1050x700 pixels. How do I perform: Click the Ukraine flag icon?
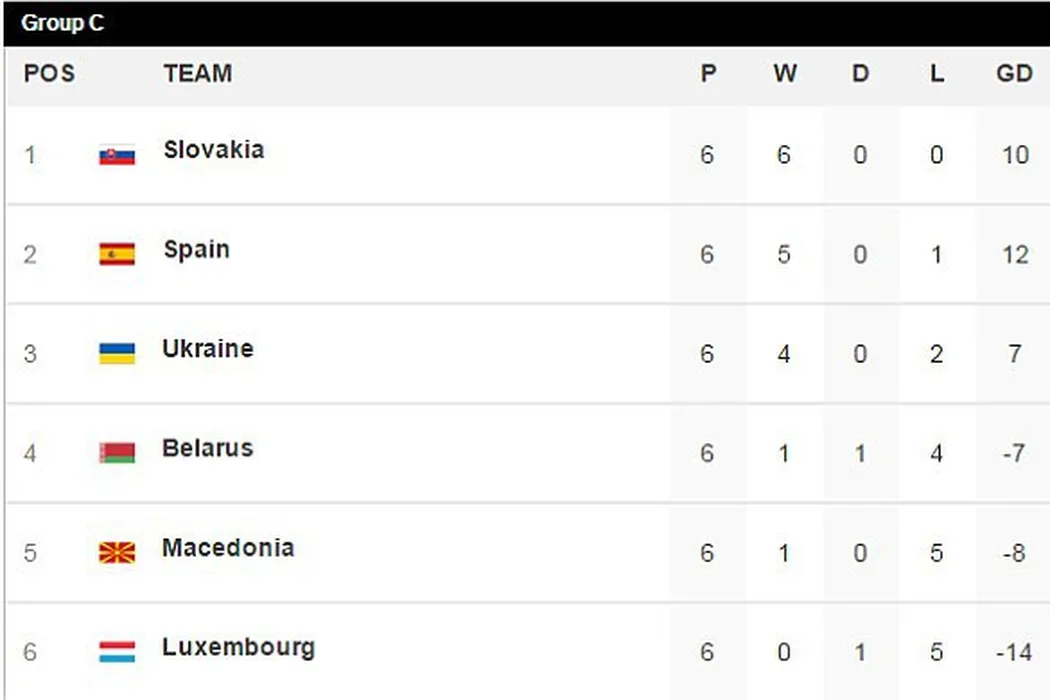point(117,353)
